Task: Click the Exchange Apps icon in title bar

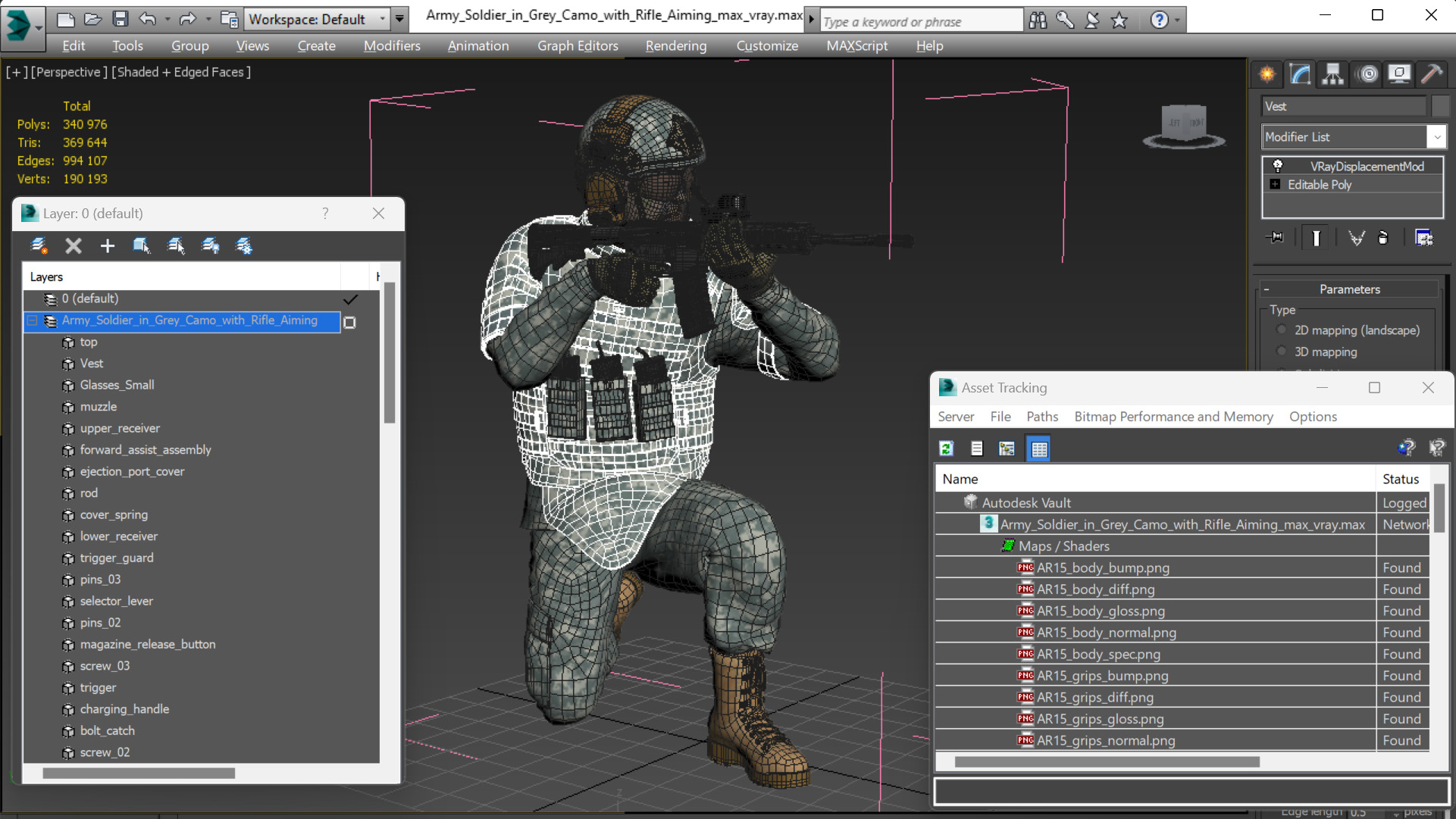Action: coord(1092,20)
